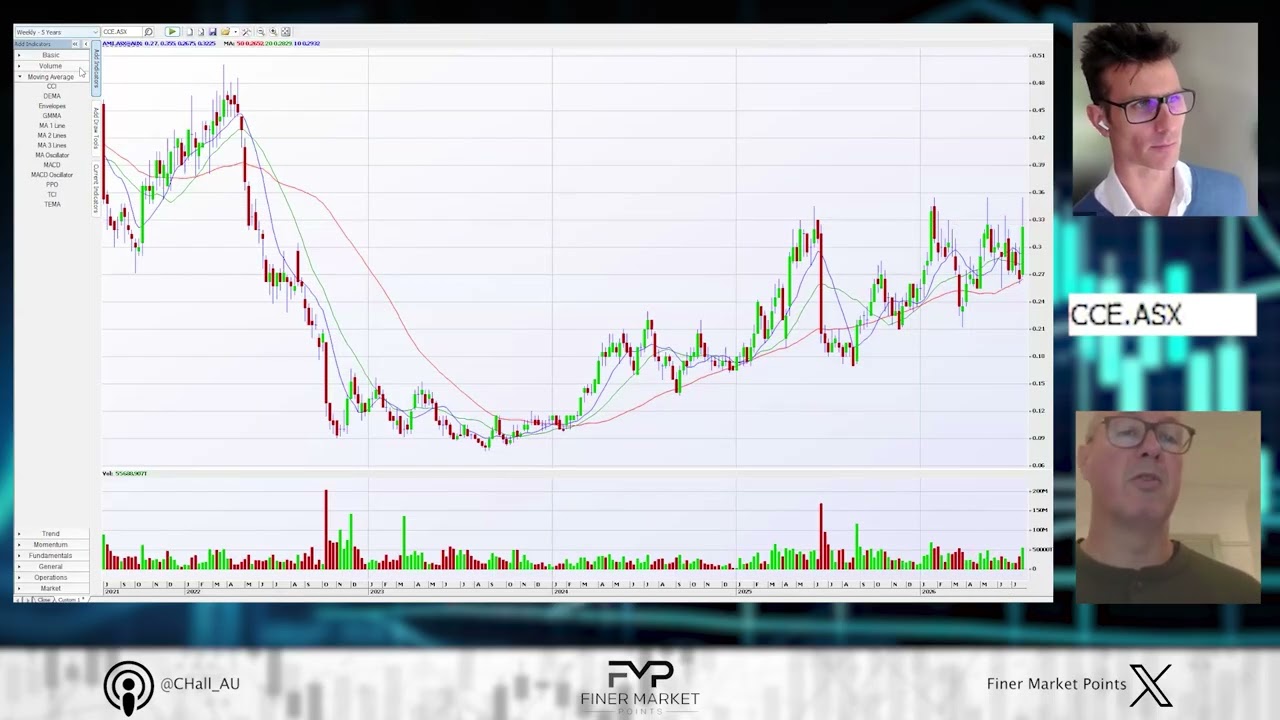Screen dimensions: 1280x720
Task: Open the arrow beside the folder icon
Action: (235, 32)
